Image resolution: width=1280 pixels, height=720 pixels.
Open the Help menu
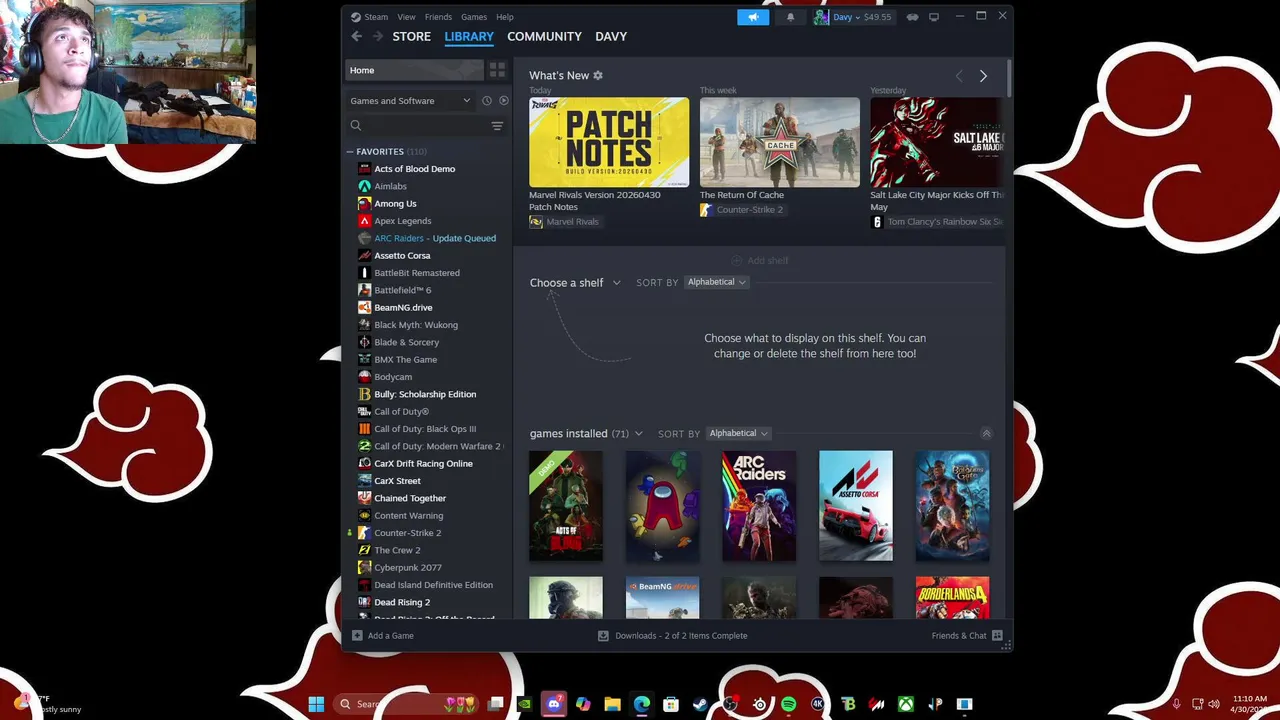(505, 17)
